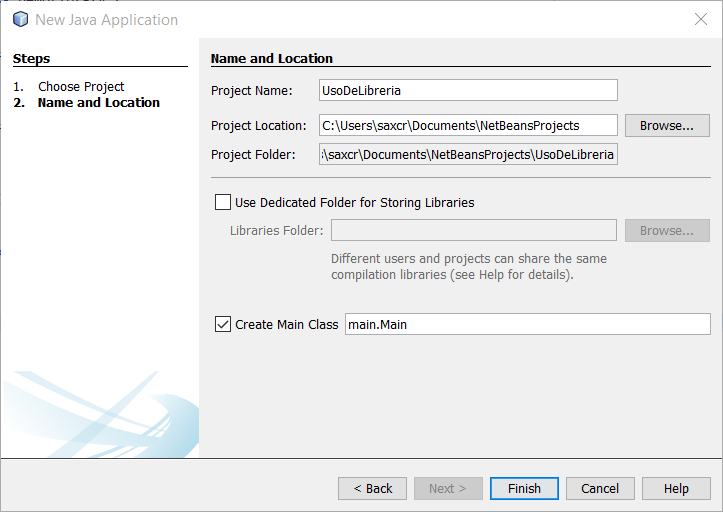
Task: Click the shared compilation libraries hint text
Action: click(x=468, y=267)
